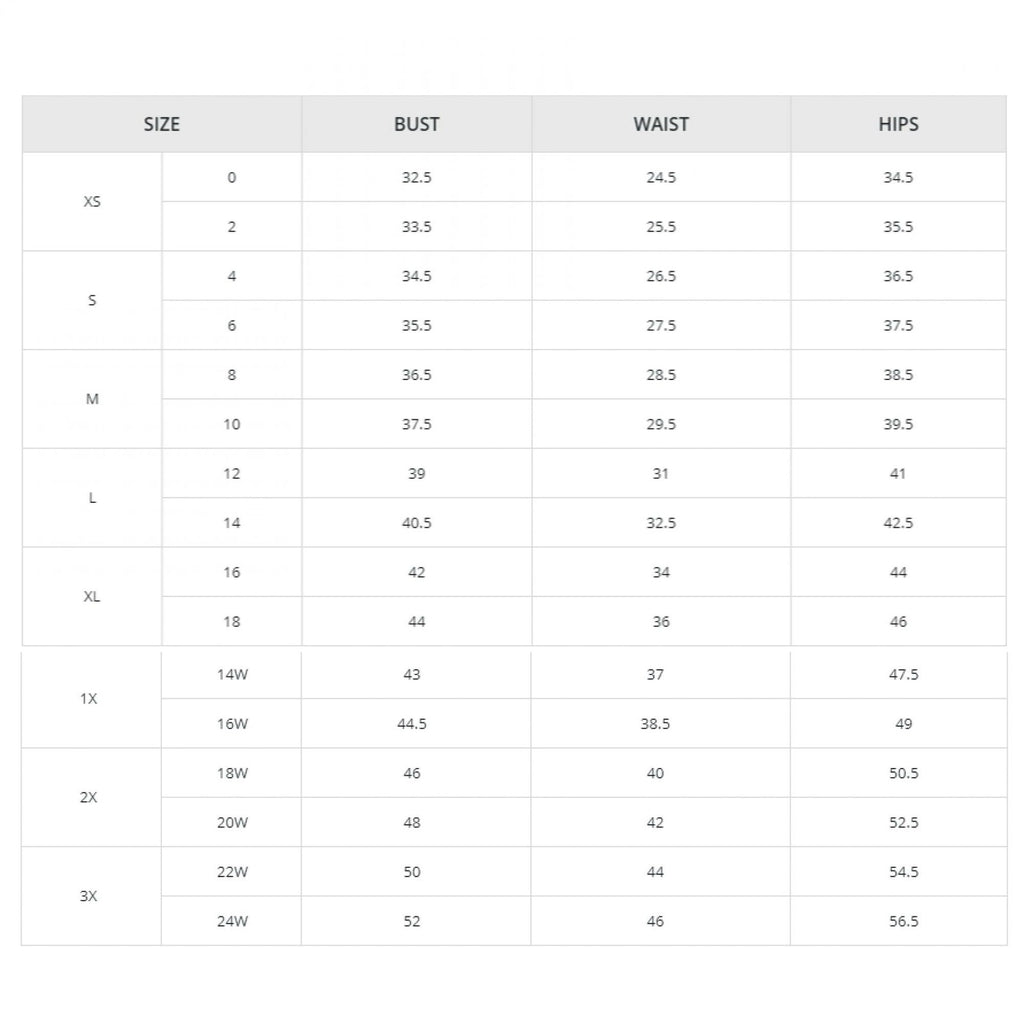The width and height of the screenshot is (1024, 1024).
Task: Select the XS size group cell
Action: click(x=92, y=202)
